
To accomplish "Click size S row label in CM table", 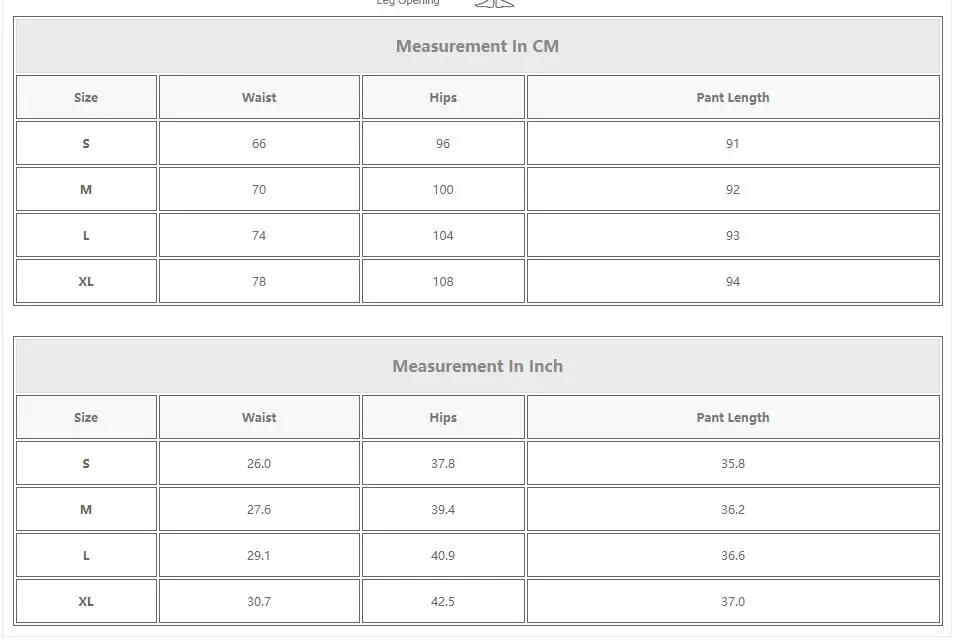I will tap(86, 143).
